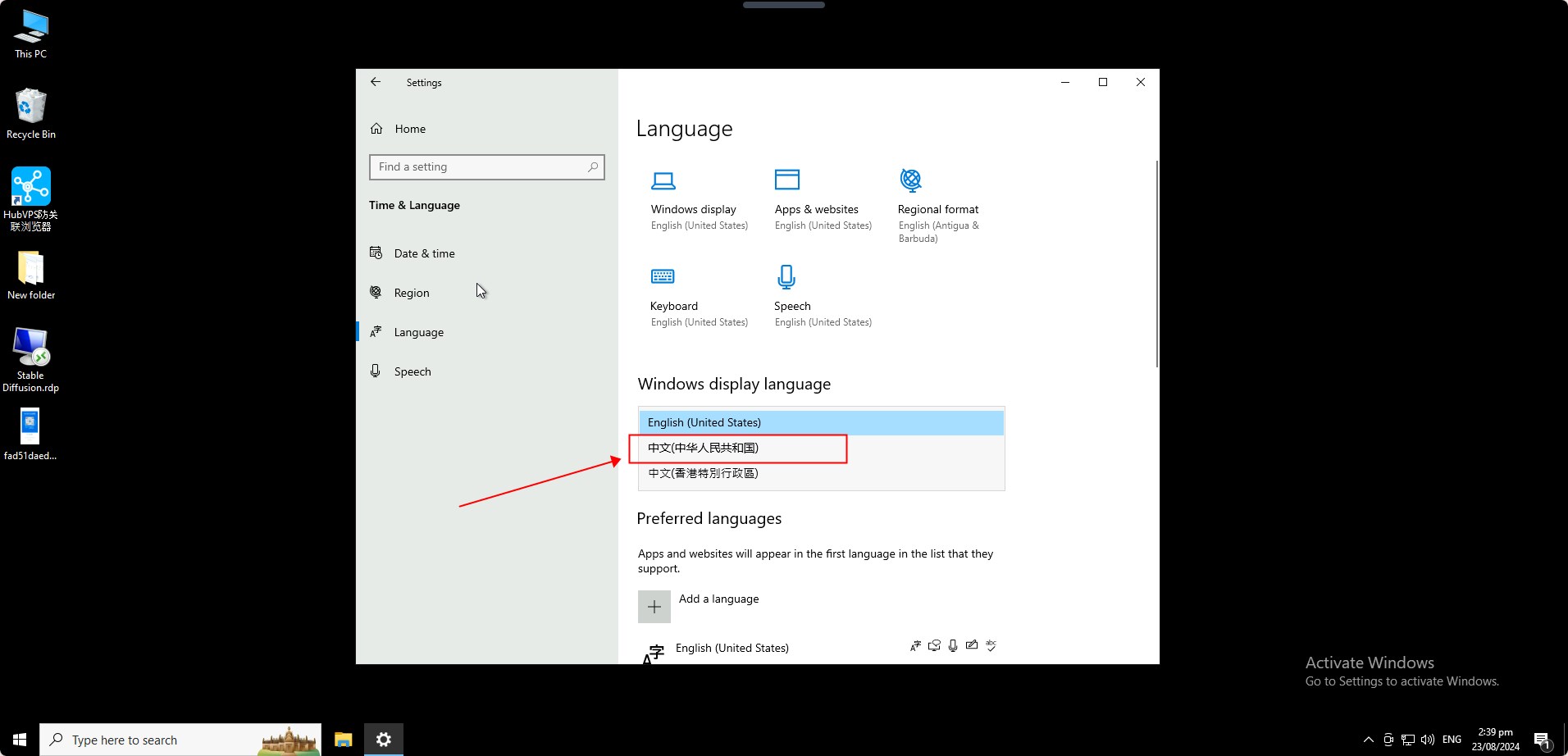Open the Windows Start menu
Viewport: 1568px width, 756px height.
[20, 740]
